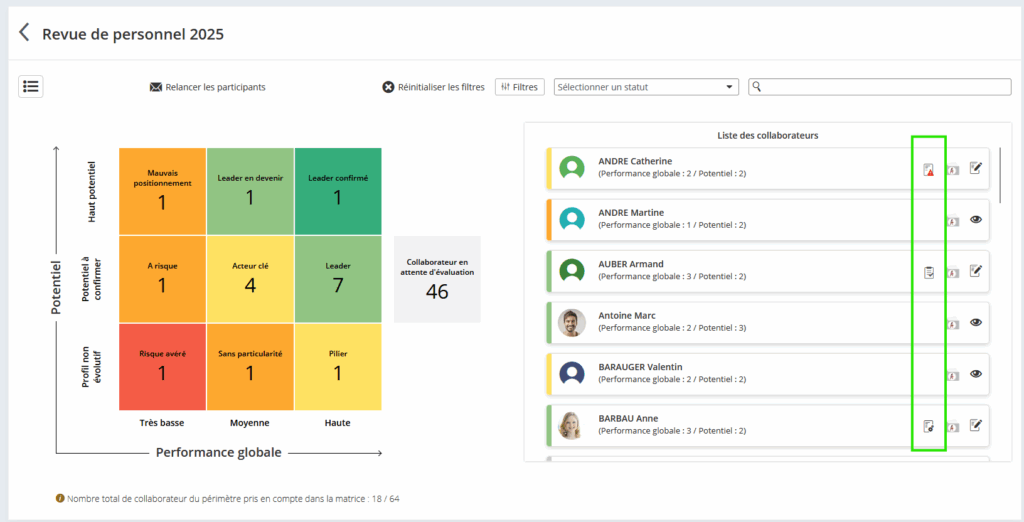The height and width of the screenshot is (522, 1024).
Task: Edit AUBER Armand's evaluation
Action: [x=976, y=271]
